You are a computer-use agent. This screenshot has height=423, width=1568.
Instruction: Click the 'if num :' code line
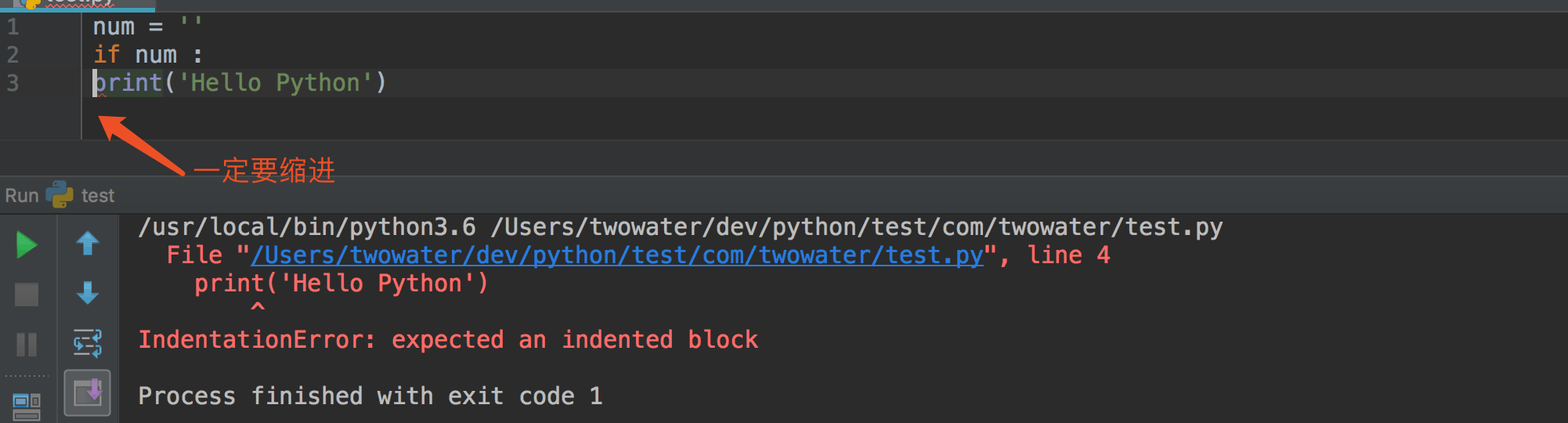147,55
